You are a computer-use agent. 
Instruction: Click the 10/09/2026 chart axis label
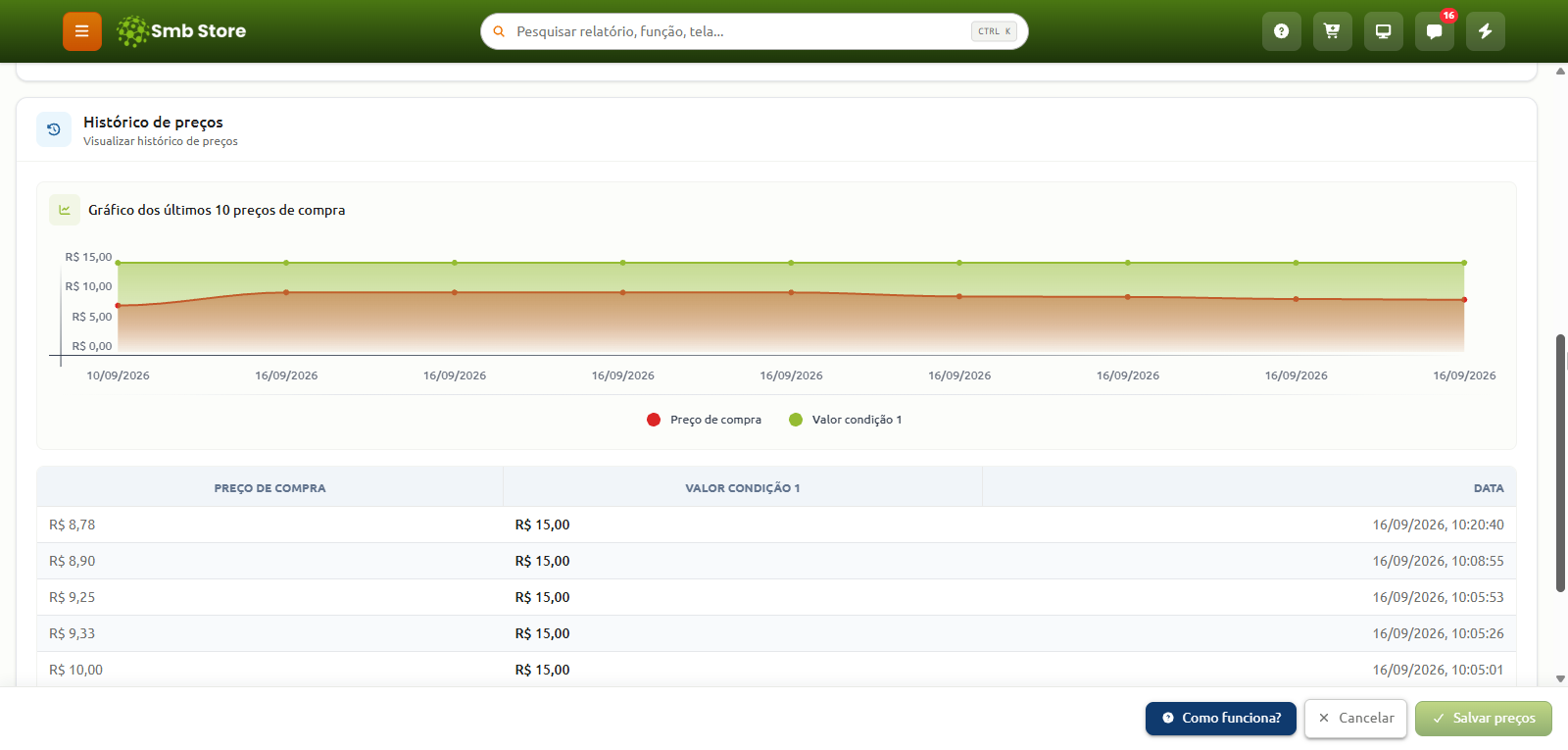coord(118,375)
